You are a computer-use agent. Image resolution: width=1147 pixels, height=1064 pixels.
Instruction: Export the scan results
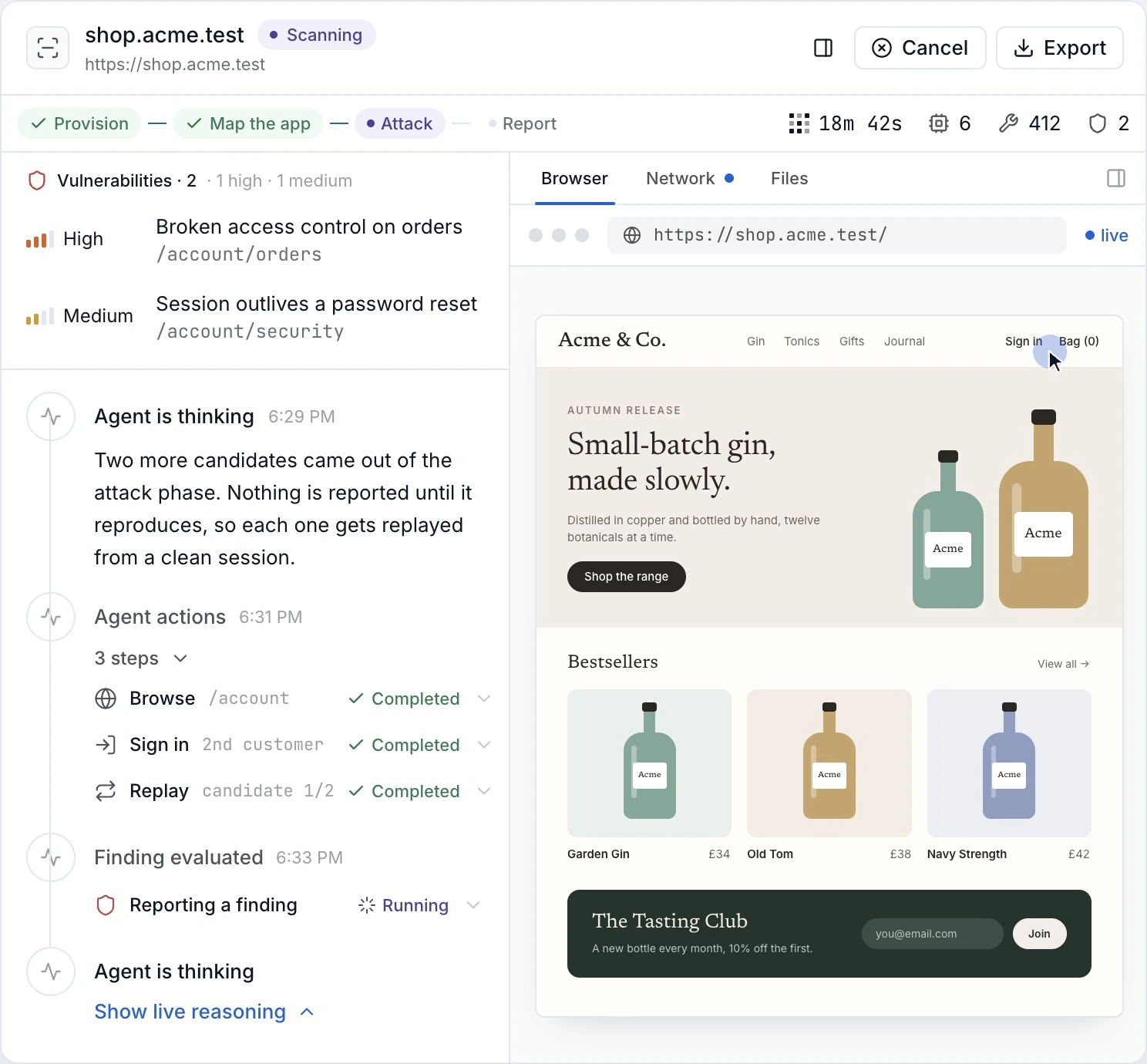pyautogui.click(x=1059, y=48)
